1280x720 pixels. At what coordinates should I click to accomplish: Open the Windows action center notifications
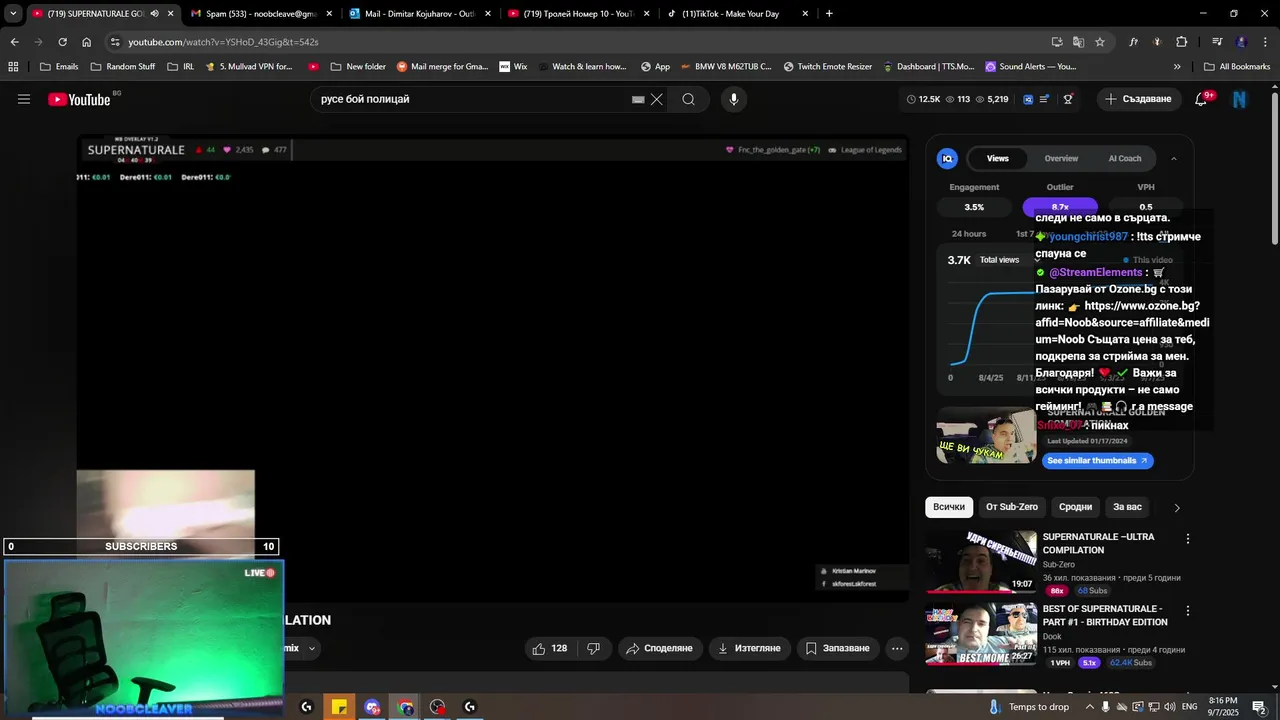point(1259,707)
